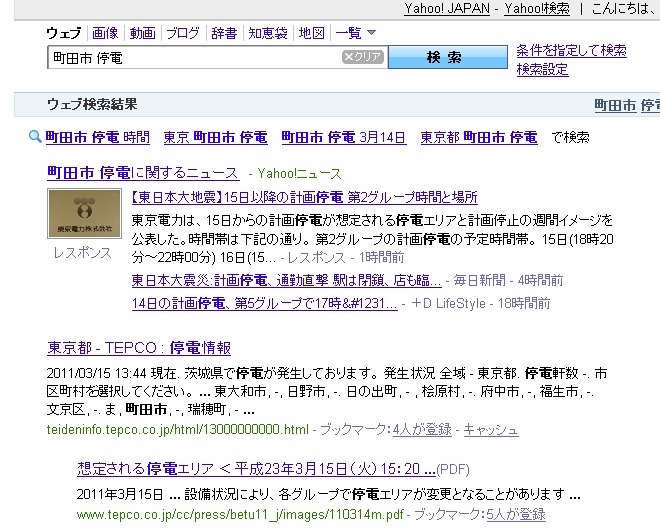The height and width of the screenshot is (532, 660).
Task: Click the 検索 search button
Action: pos(448,57)
